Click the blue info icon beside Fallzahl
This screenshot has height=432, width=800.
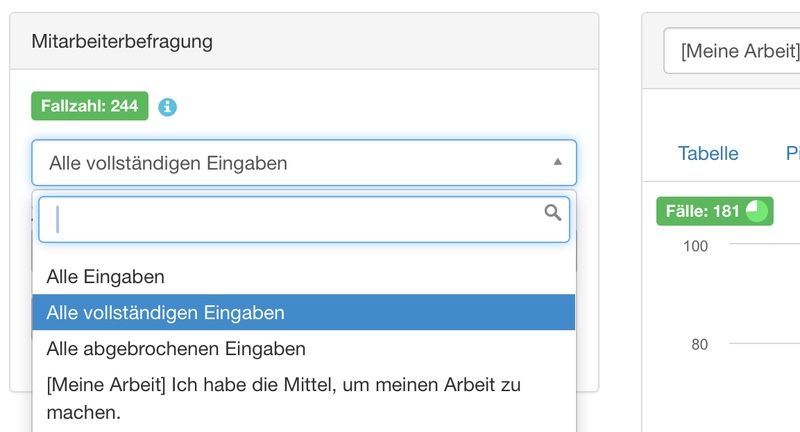tap(167, 107)
